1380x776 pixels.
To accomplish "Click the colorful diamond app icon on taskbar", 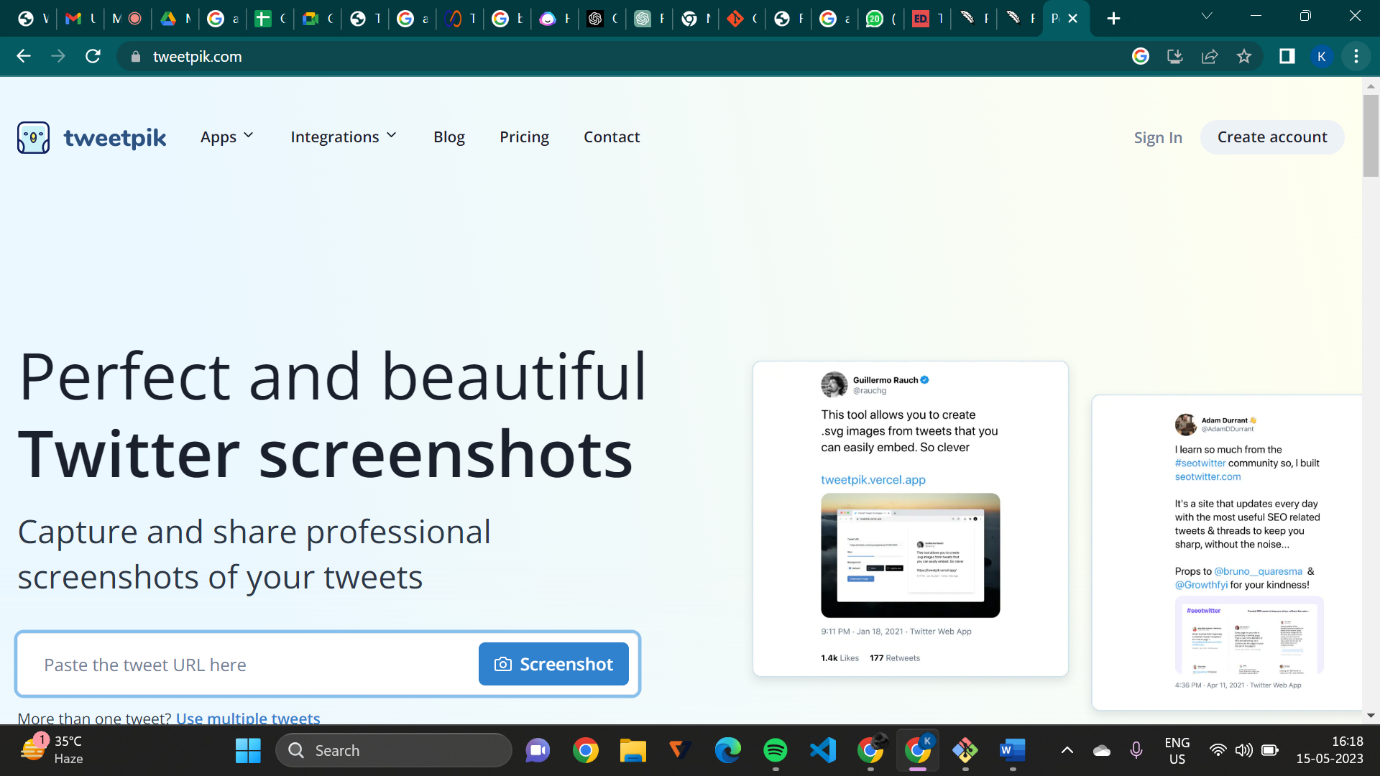I will (x=965, y=750).
